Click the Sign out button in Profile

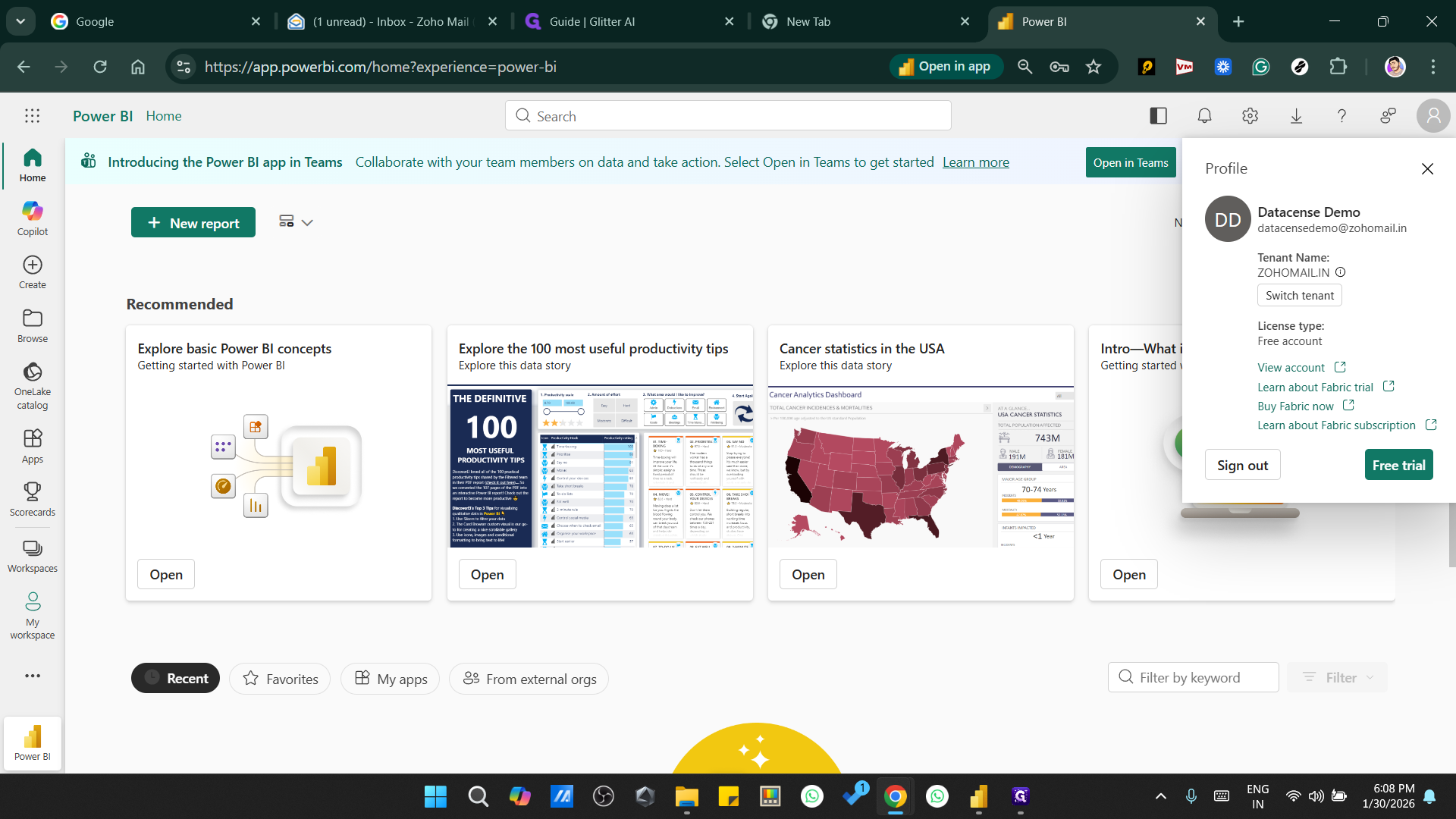(x=1242, y=465)
